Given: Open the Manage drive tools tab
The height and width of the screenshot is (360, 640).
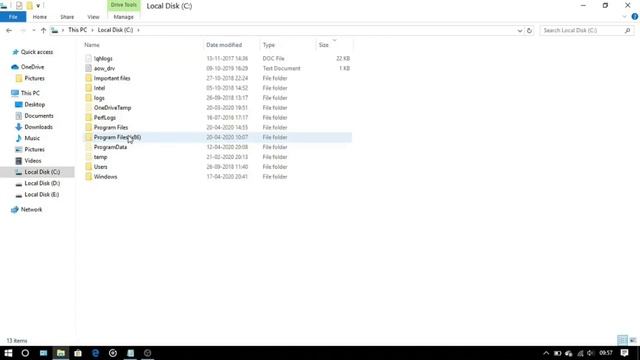Looking at the screenshot, I should (123, 17).
